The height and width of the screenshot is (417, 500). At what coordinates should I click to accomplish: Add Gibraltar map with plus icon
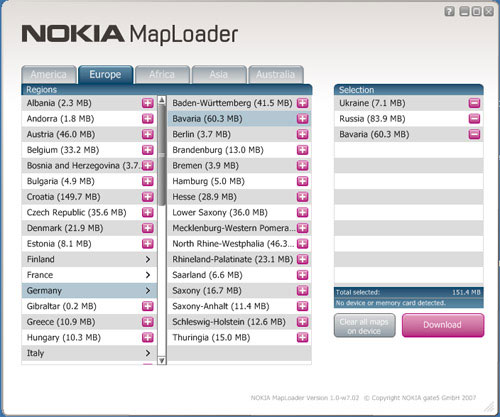click(x=148, y=306)
